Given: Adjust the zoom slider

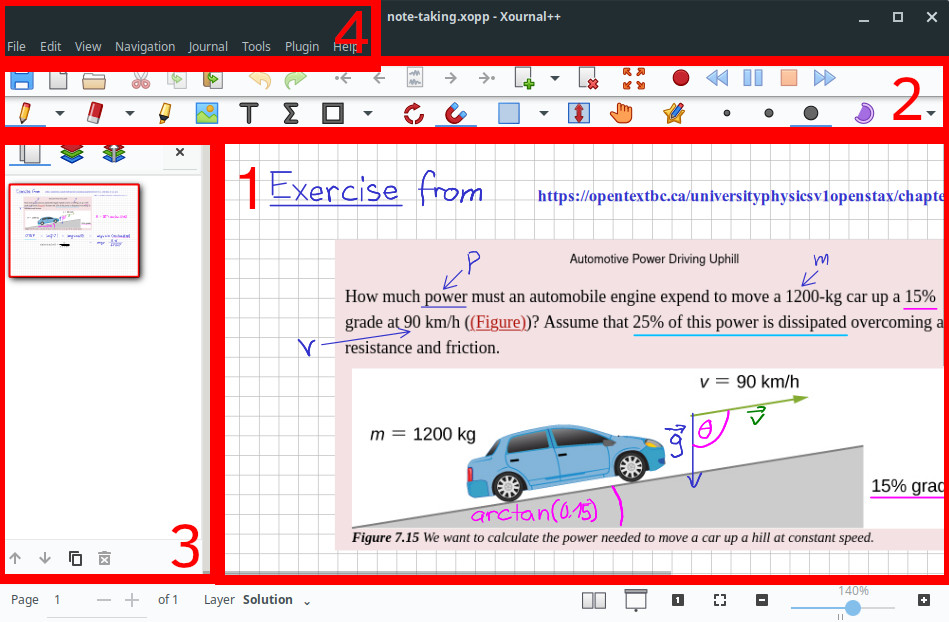Looking at the screenshot, I should [x=853, y=607].
